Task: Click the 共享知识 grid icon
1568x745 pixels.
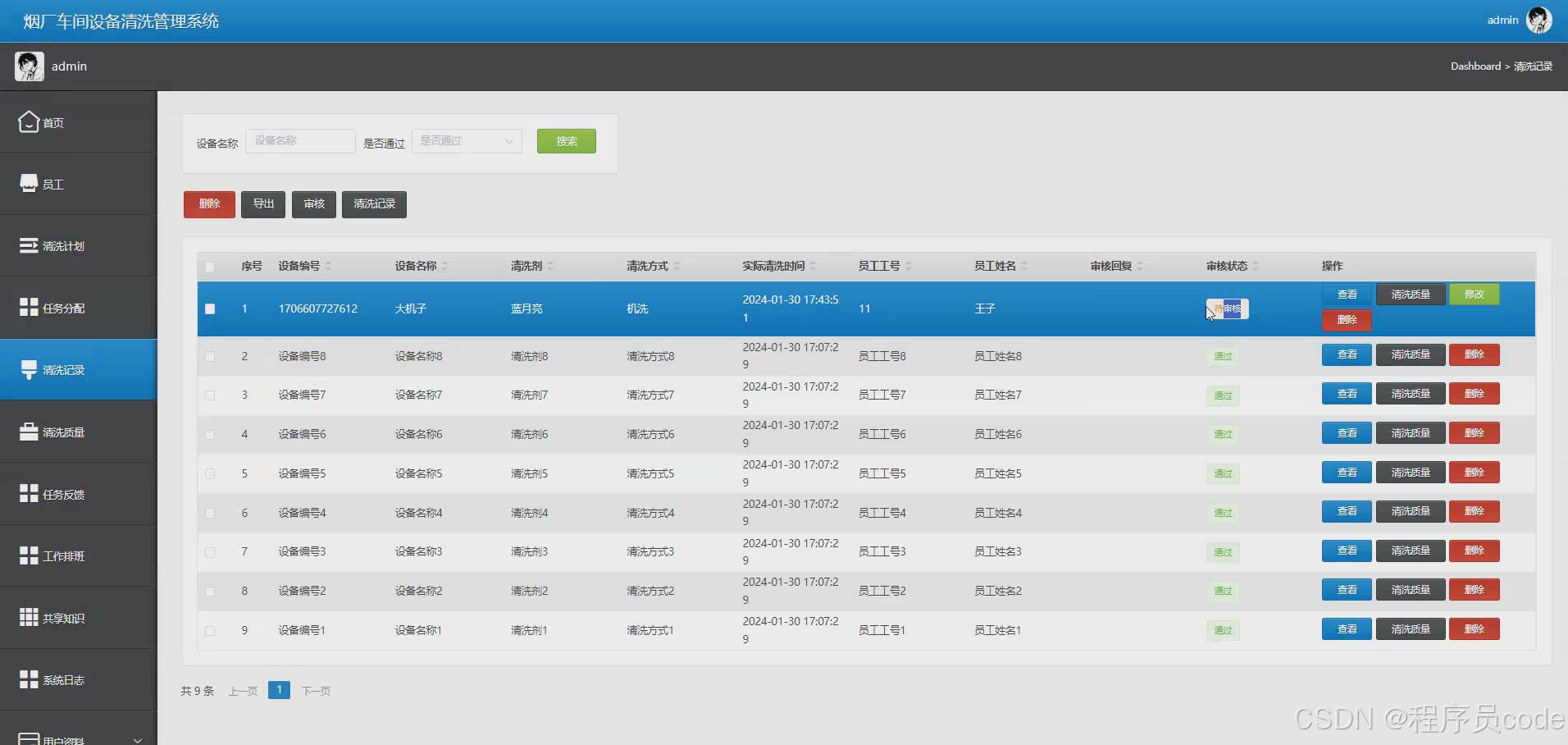Action: coord(29,617)
